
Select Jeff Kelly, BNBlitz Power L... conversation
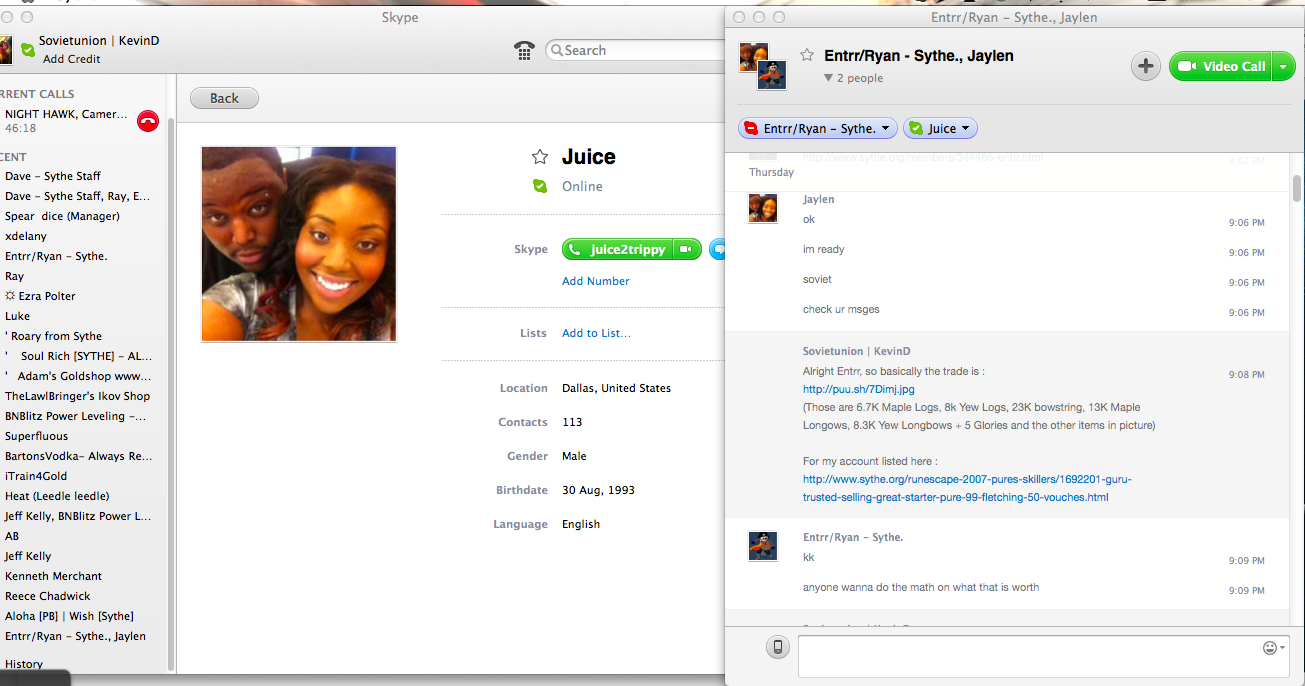tap(78, 516)
